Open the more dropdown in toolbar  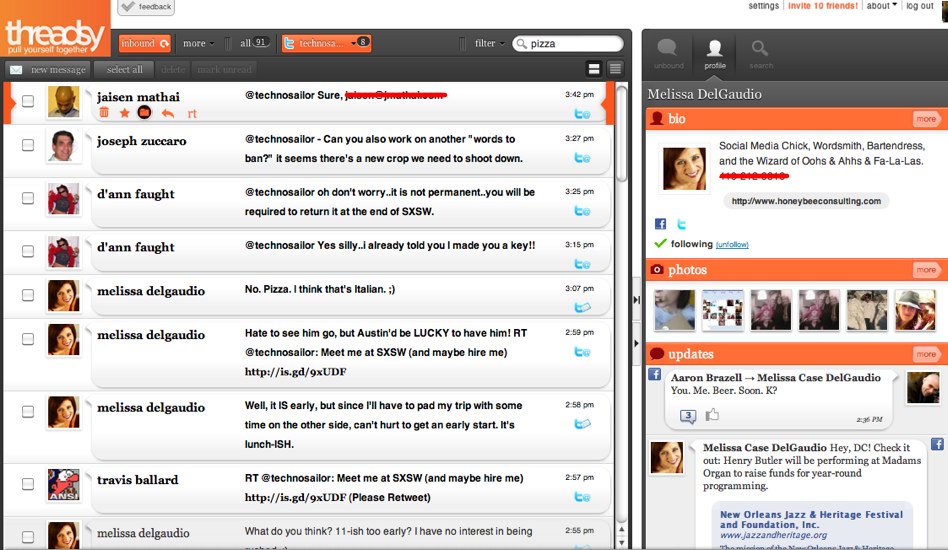(x=198, y=44)
